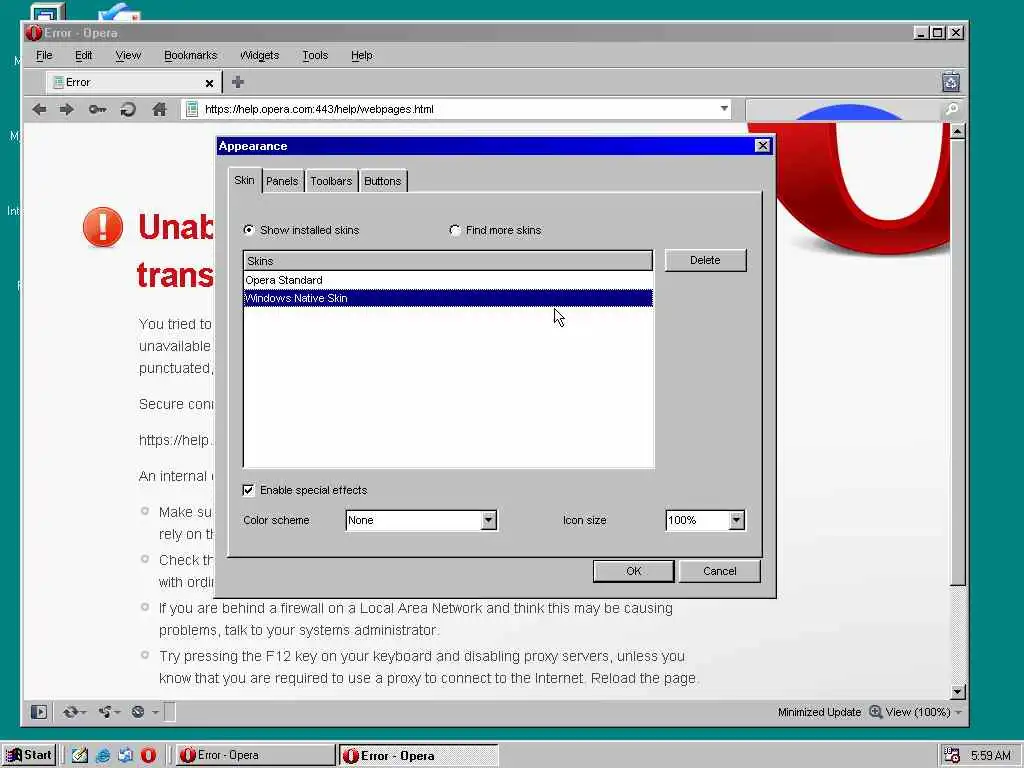
Task: Toggle Enable special effects checkbox
Action: pyautogui.click(x=249, y=490)
